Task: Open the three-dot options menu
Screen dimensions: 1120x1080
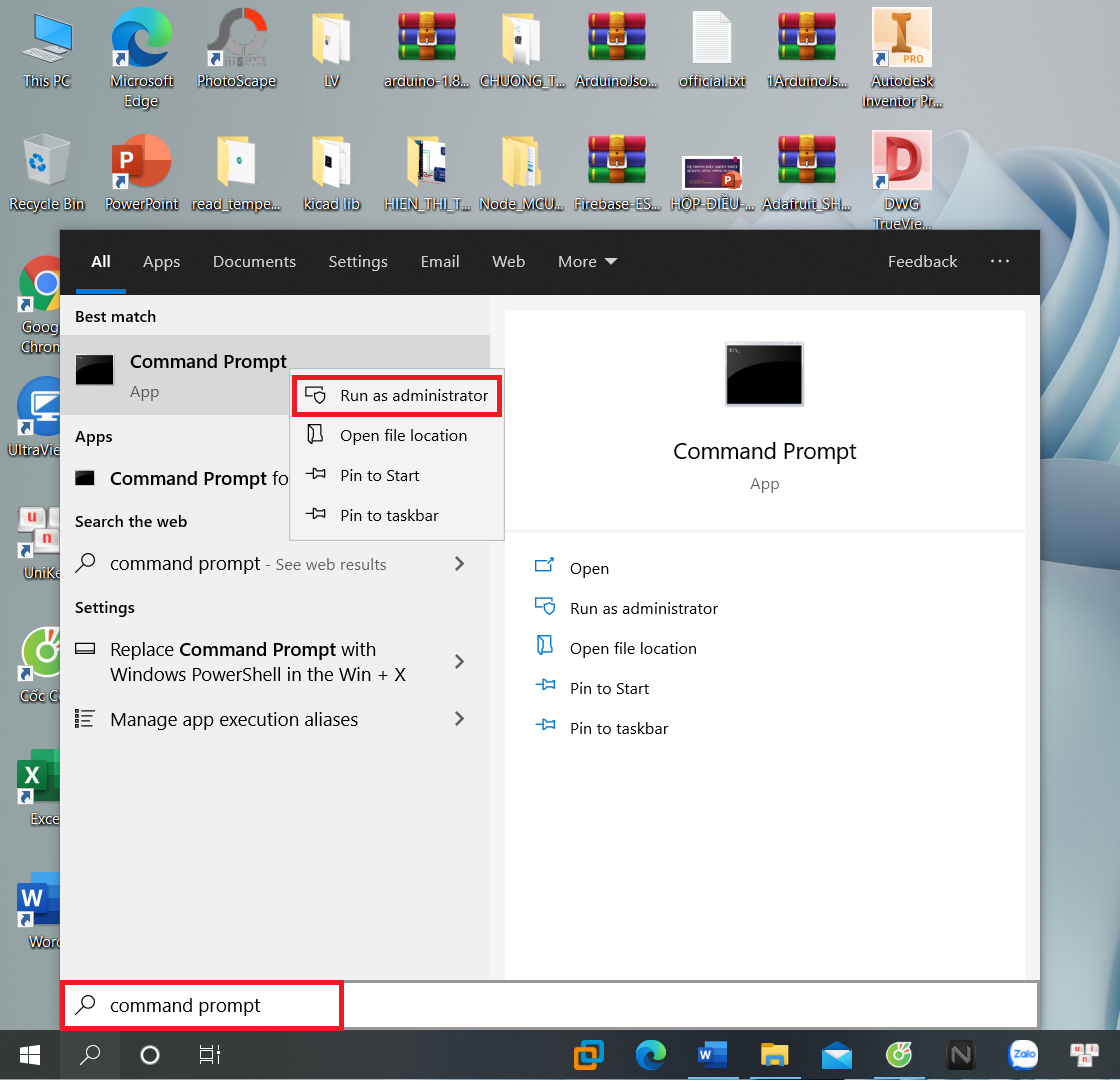Action: pyautogui.click(x=1000, y=262)
